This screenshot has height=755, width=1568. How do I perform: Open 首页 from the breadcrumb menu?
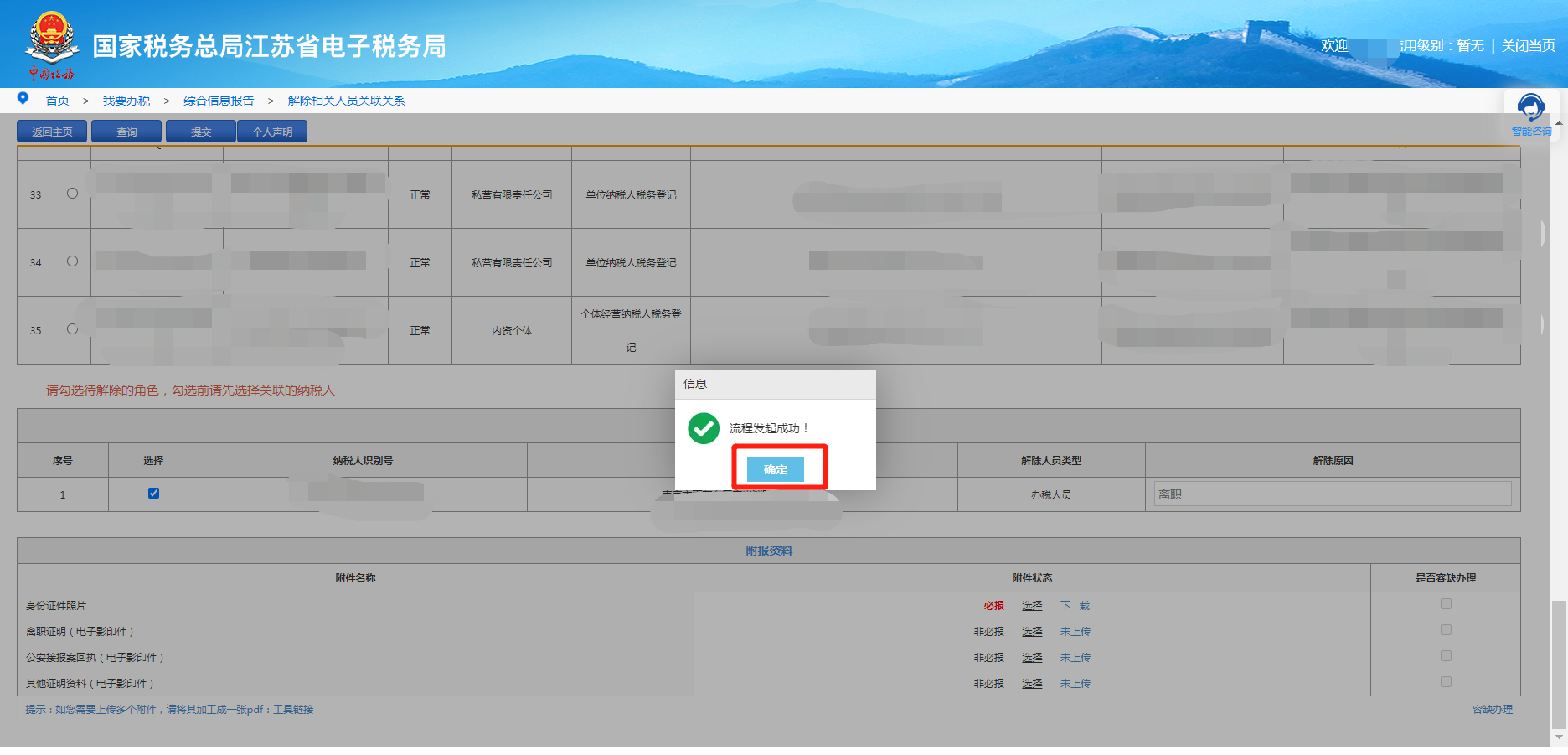coord(57,100)
